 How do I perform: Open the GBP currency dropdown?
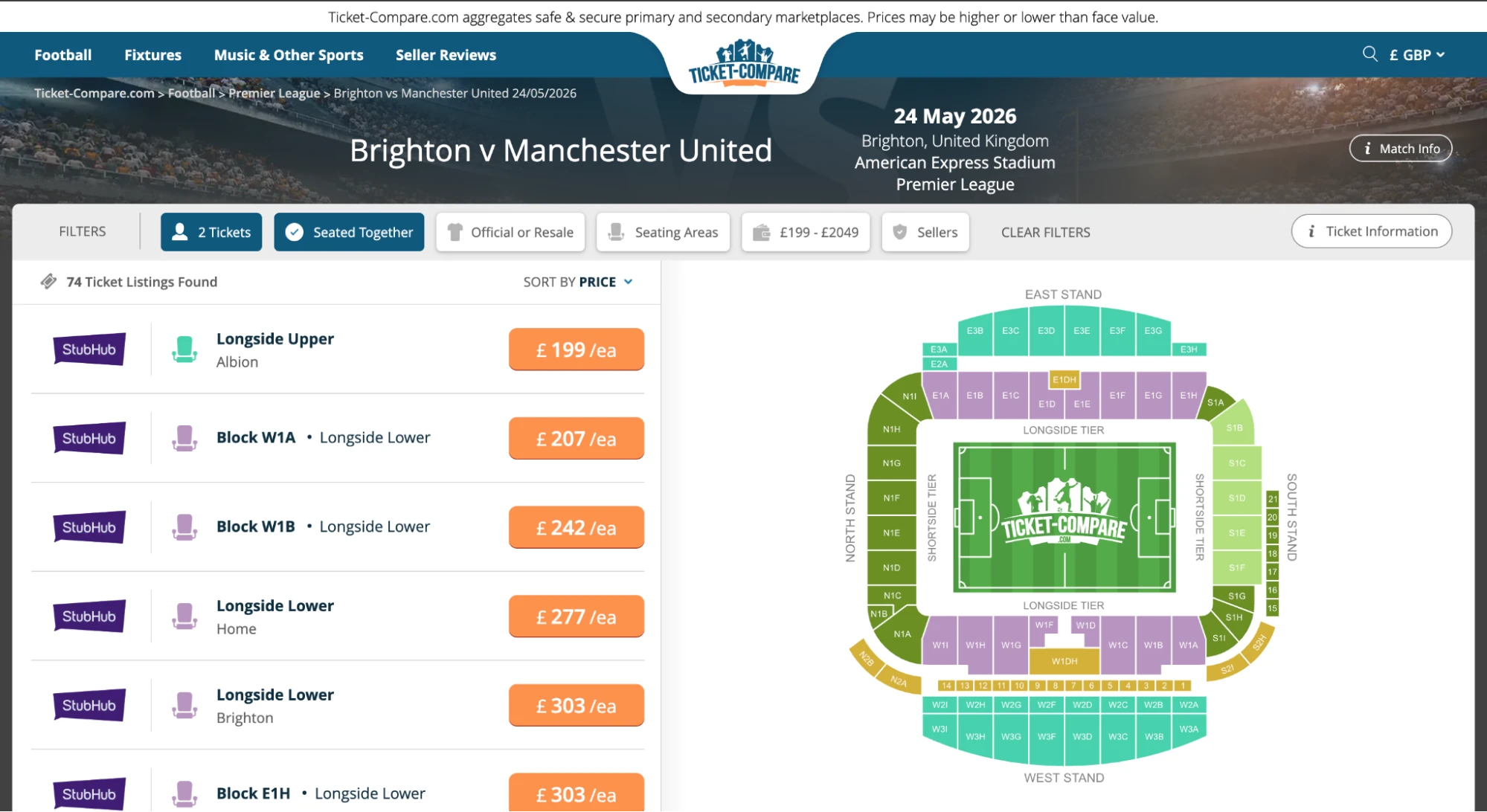click(x=1414, y=54)
